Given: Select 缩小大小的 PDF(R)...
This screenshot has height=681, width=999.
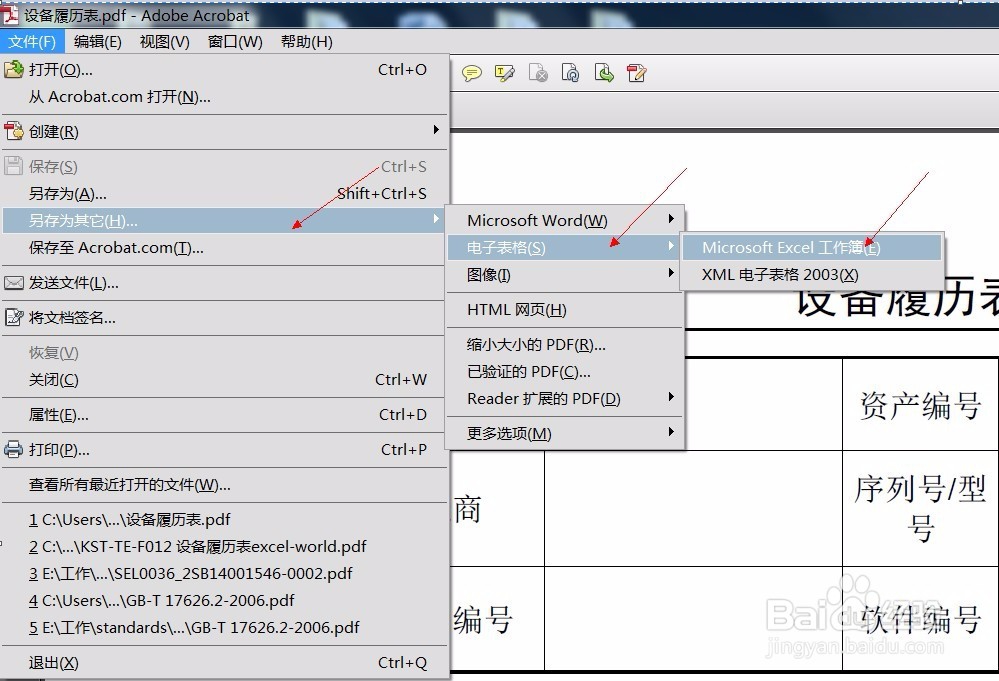Looking at the screenshot, I should click(x=565, y=345).
